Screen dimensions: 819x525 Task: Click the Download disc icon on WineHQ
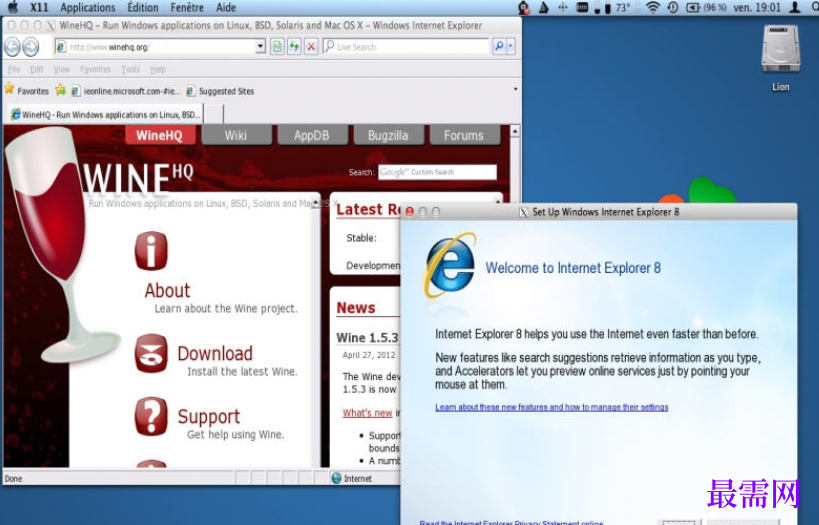[x=151, y=354]
